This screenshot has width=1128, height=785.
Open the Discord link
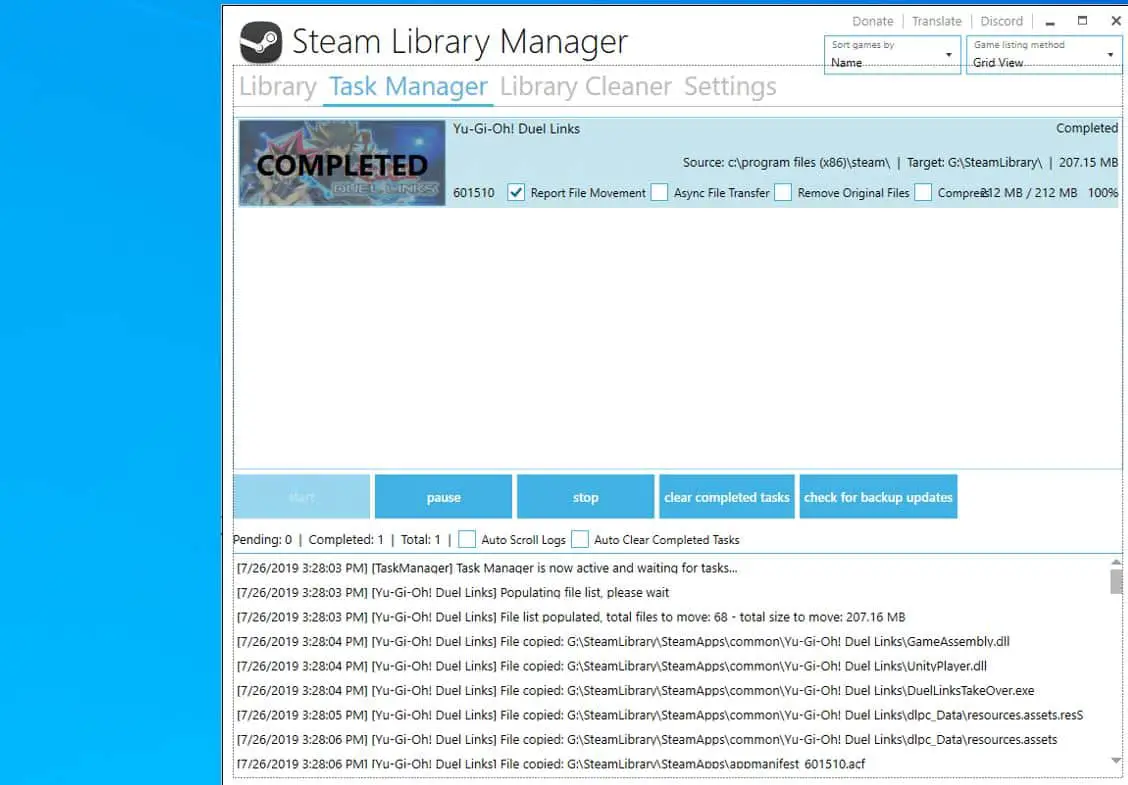tap(1001, 21)
